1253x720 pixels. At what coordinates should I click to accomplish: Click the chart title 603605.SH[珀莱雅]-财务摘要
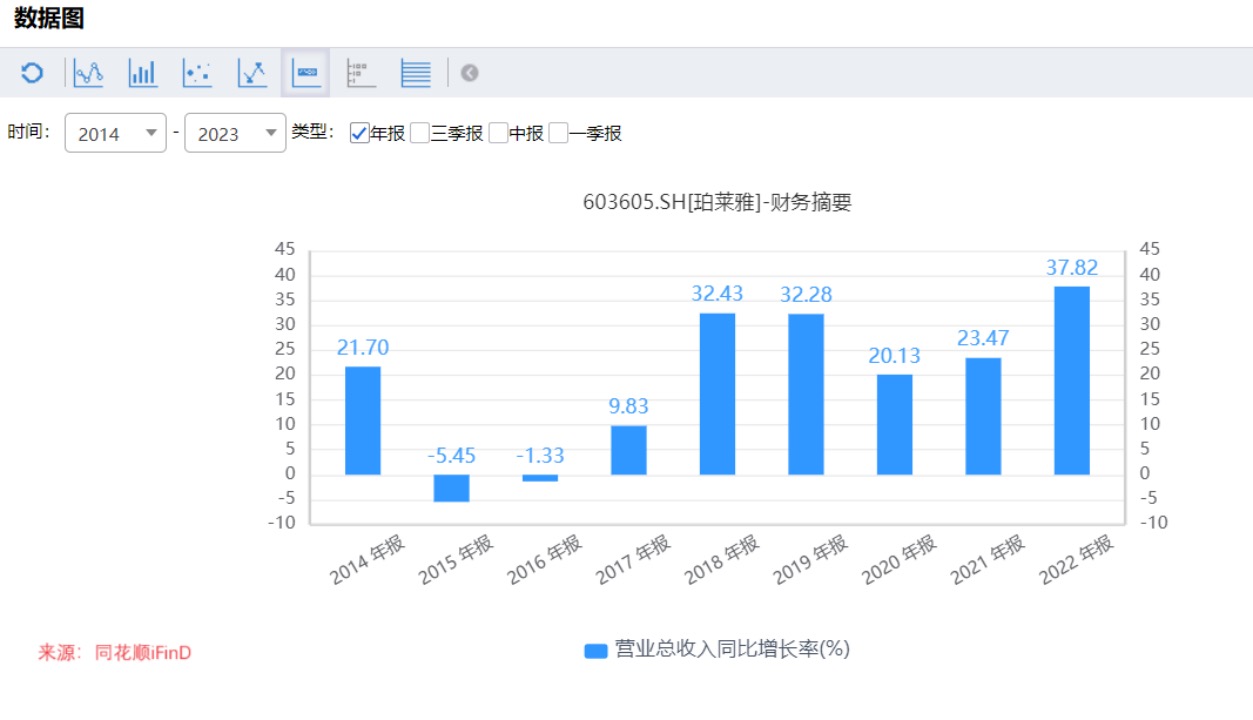[717, 202]
